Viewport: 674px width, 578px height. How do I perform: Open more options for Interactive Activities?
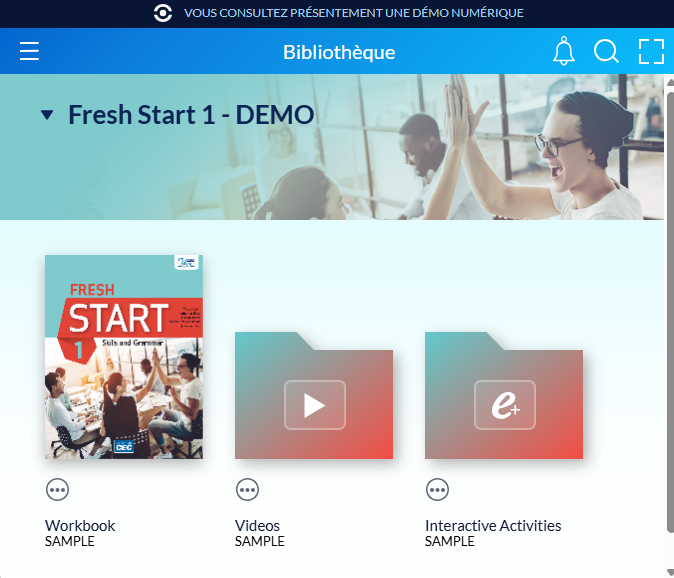point(437,489)
